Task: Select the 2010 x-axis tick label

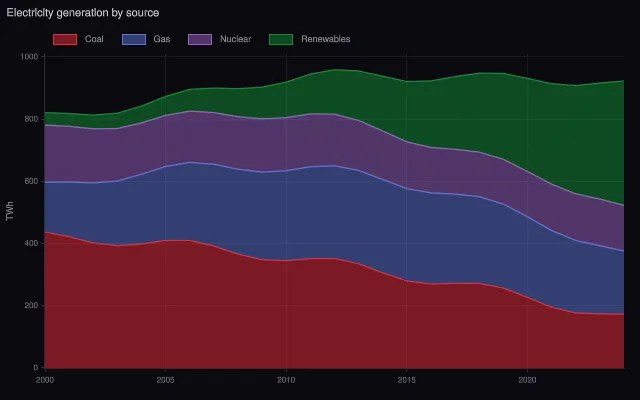Action: point(286,380)
